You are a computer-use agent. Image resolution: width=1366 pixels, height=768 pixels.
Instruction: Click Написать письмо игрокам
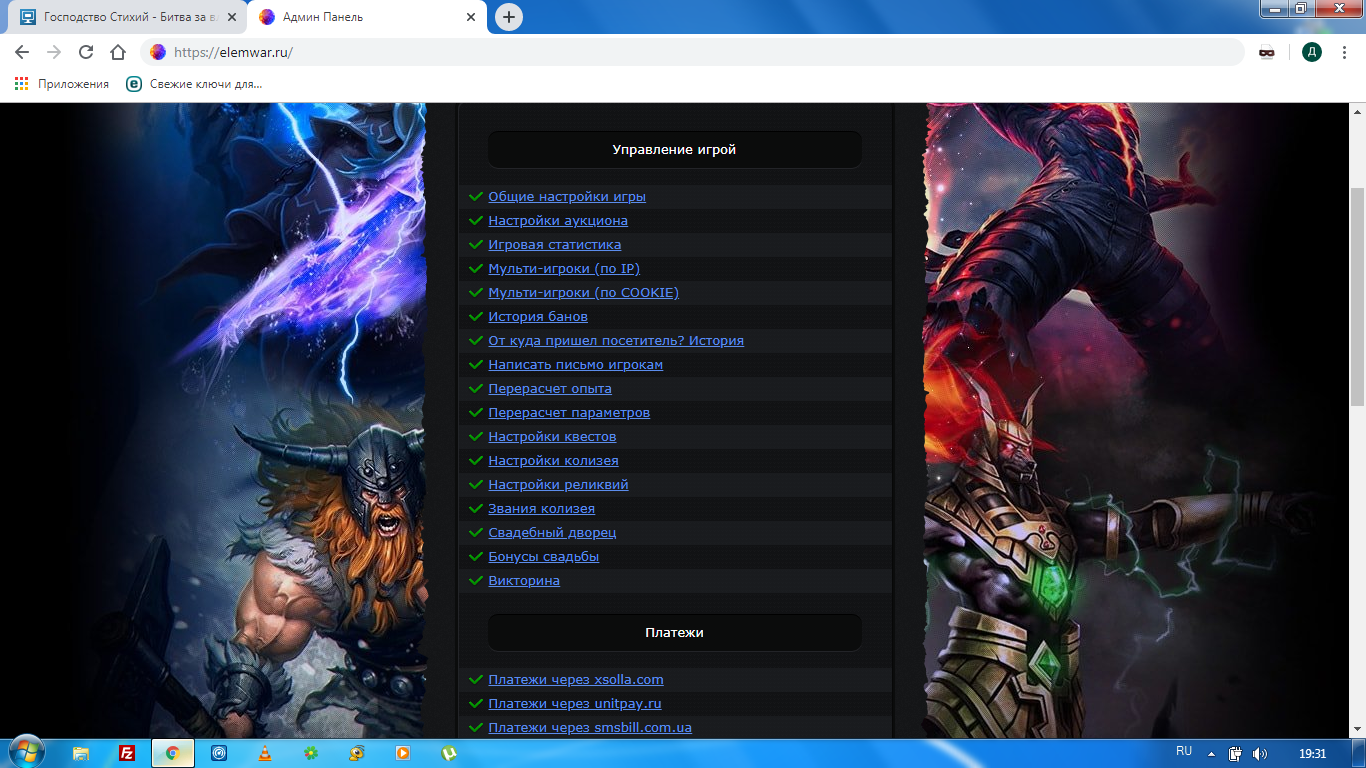(576, 365)
